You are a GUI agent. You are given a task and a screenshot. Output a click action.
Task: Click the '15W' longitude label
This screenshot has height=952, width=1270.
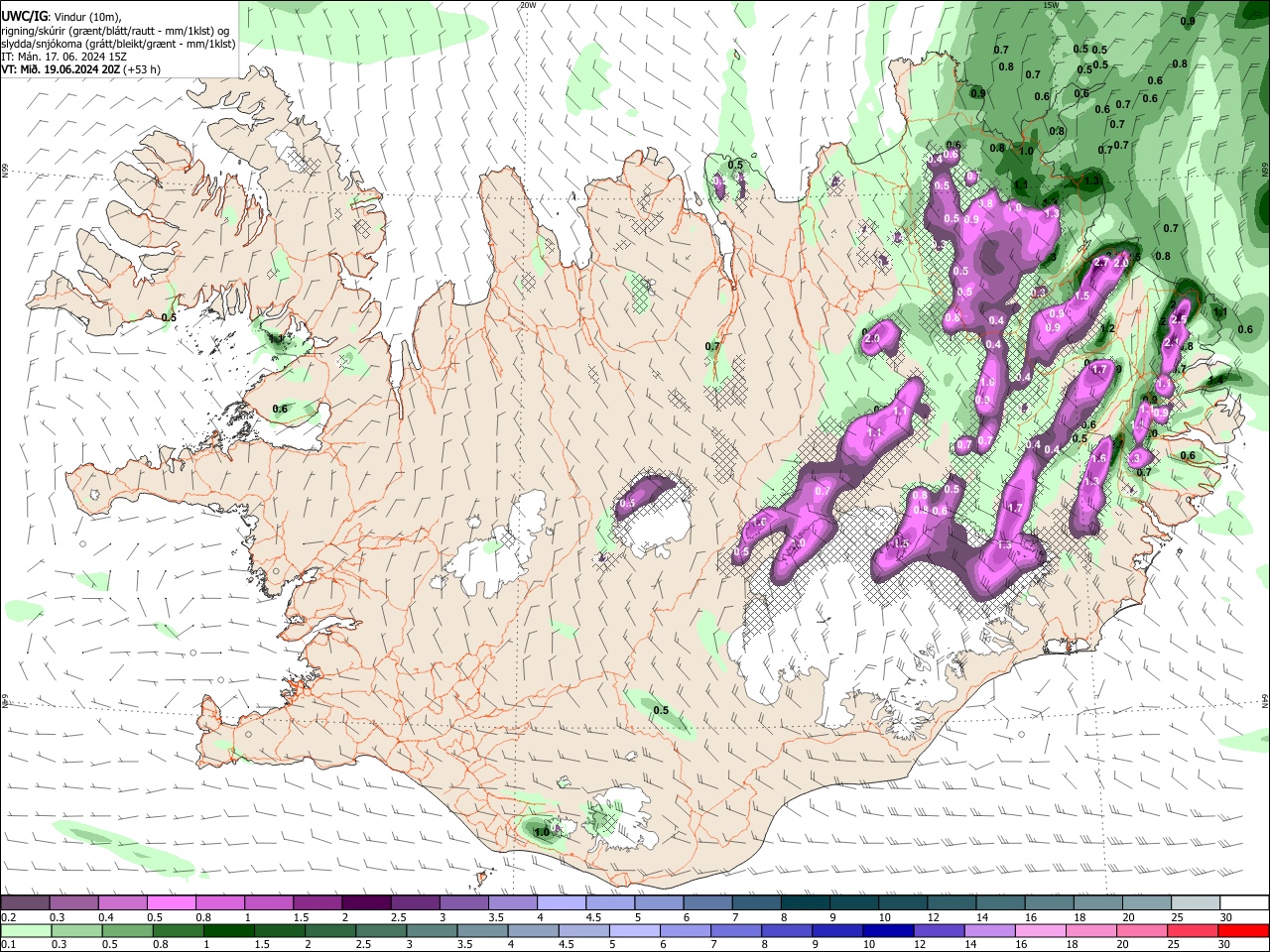(x=1051, y=5)
